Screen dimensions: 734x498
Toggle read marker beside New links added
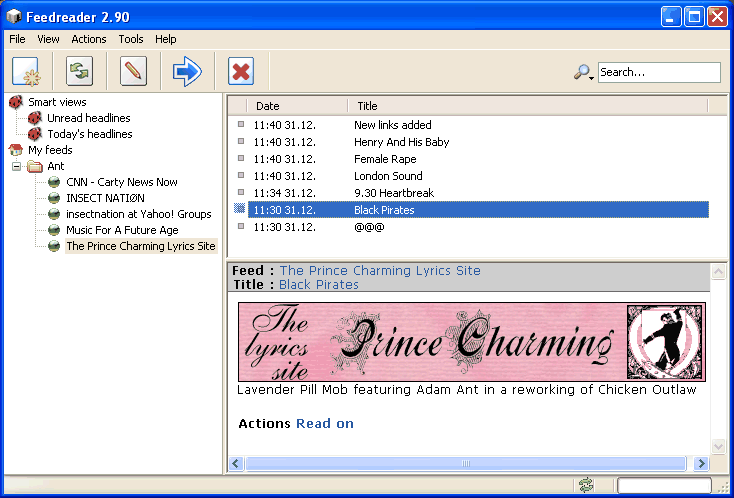click(x=240, y=125)
